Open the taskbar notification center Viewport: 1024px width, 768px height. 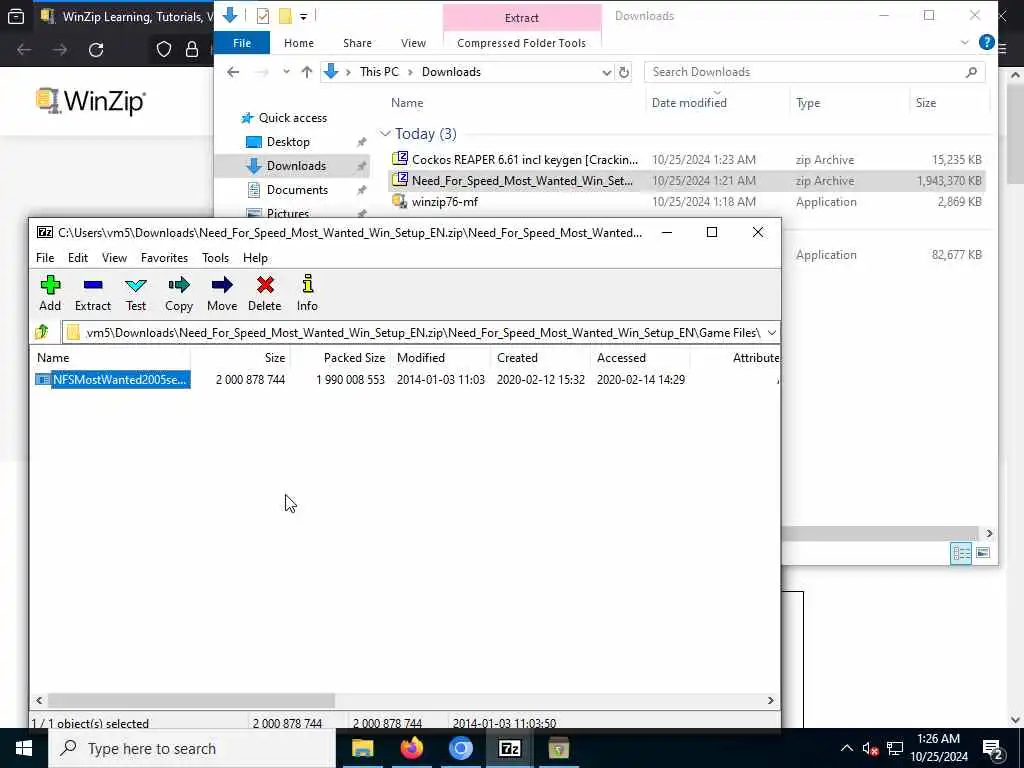[x=993, y=748]
